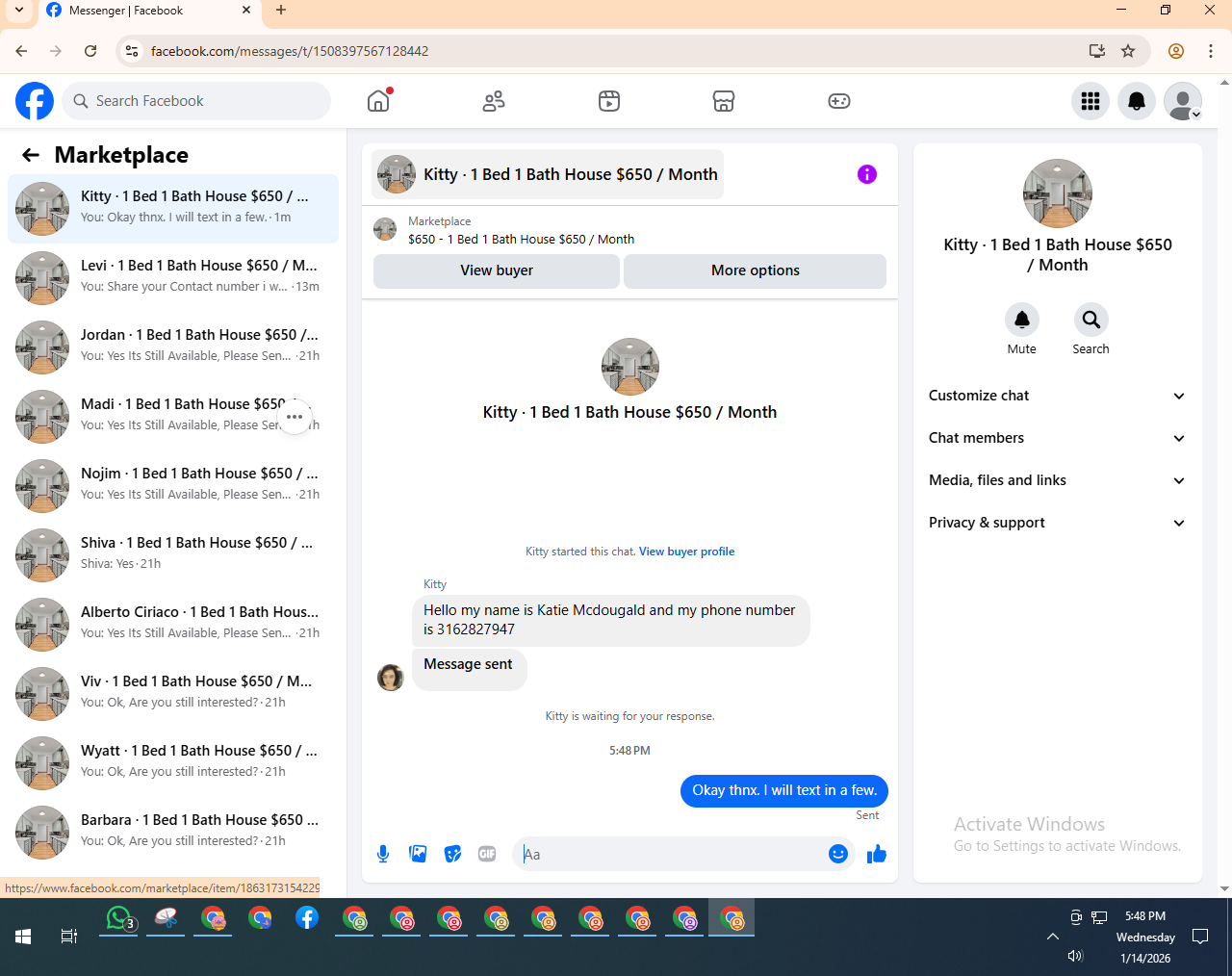Click the purple conversation information icon
The image size is (1232, 976).
point(867,174)
